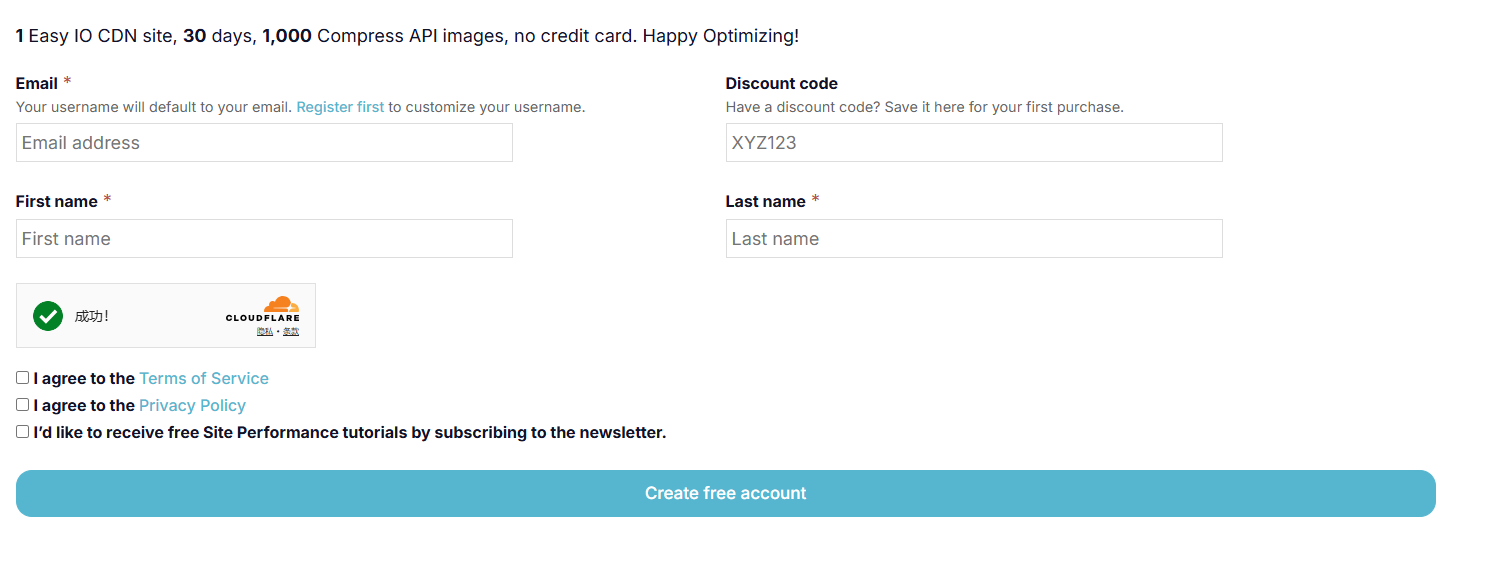Screen dimensions: 1488x566
Task: Click the Email field label
Action: tap(37, 83)
